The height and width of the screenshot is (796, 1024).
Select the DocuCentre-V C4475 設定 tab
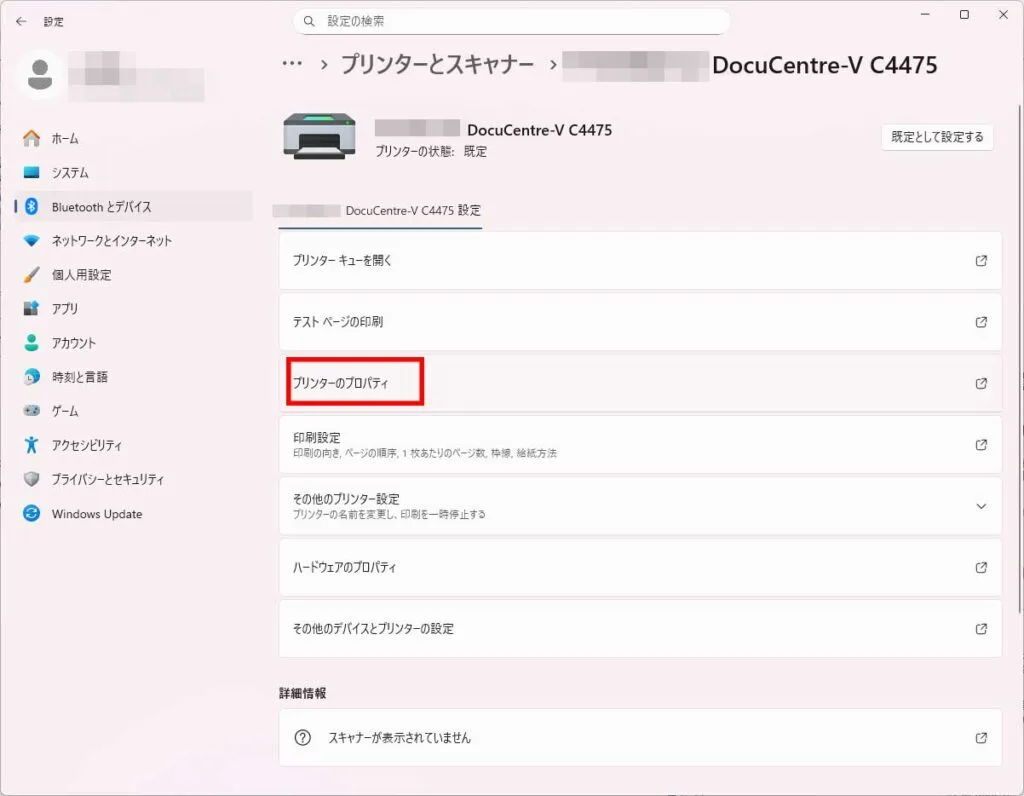[x=378, y=211]
